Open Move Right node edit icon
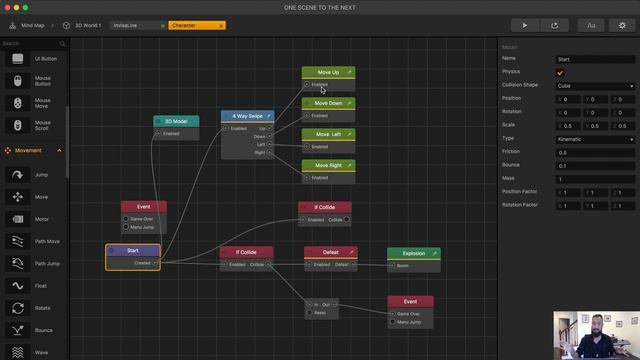The width and height of the screenshot is (640, 360). click(349, 165)
